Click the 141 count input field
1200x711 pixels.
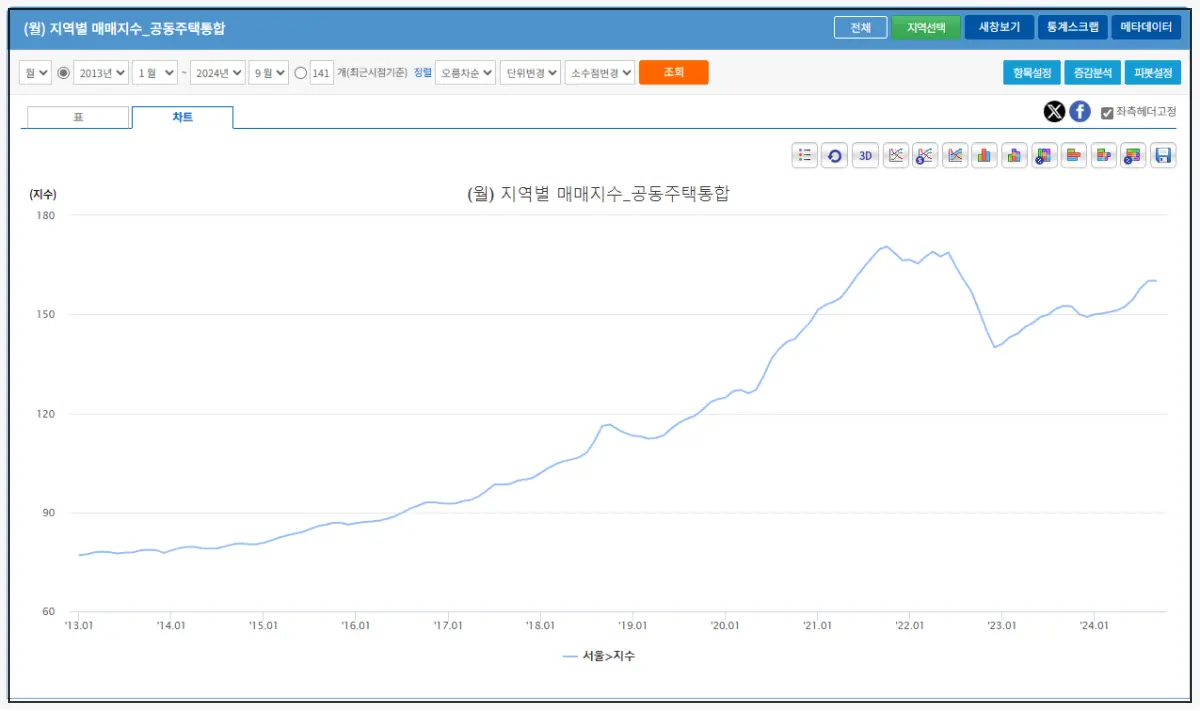click(324, 72)
